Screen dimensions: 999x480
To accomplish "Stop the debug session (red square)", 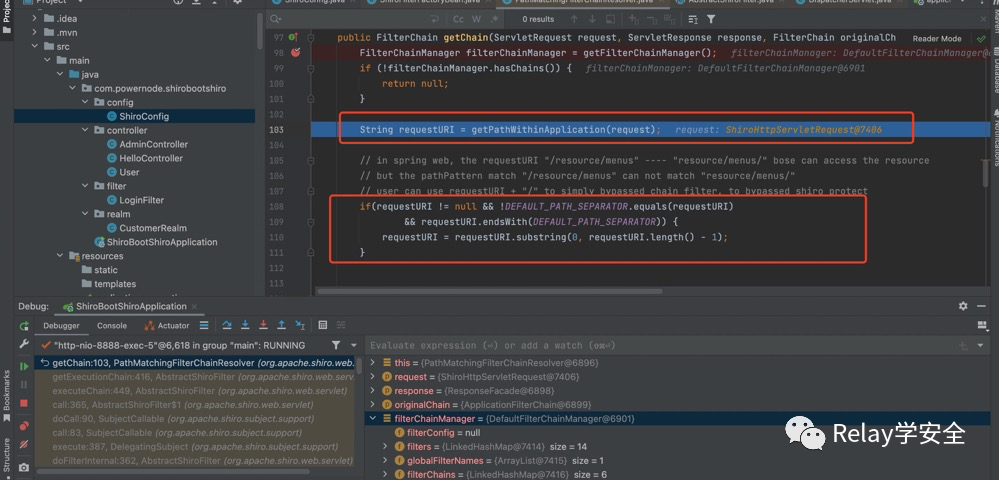I will [24, 404].
